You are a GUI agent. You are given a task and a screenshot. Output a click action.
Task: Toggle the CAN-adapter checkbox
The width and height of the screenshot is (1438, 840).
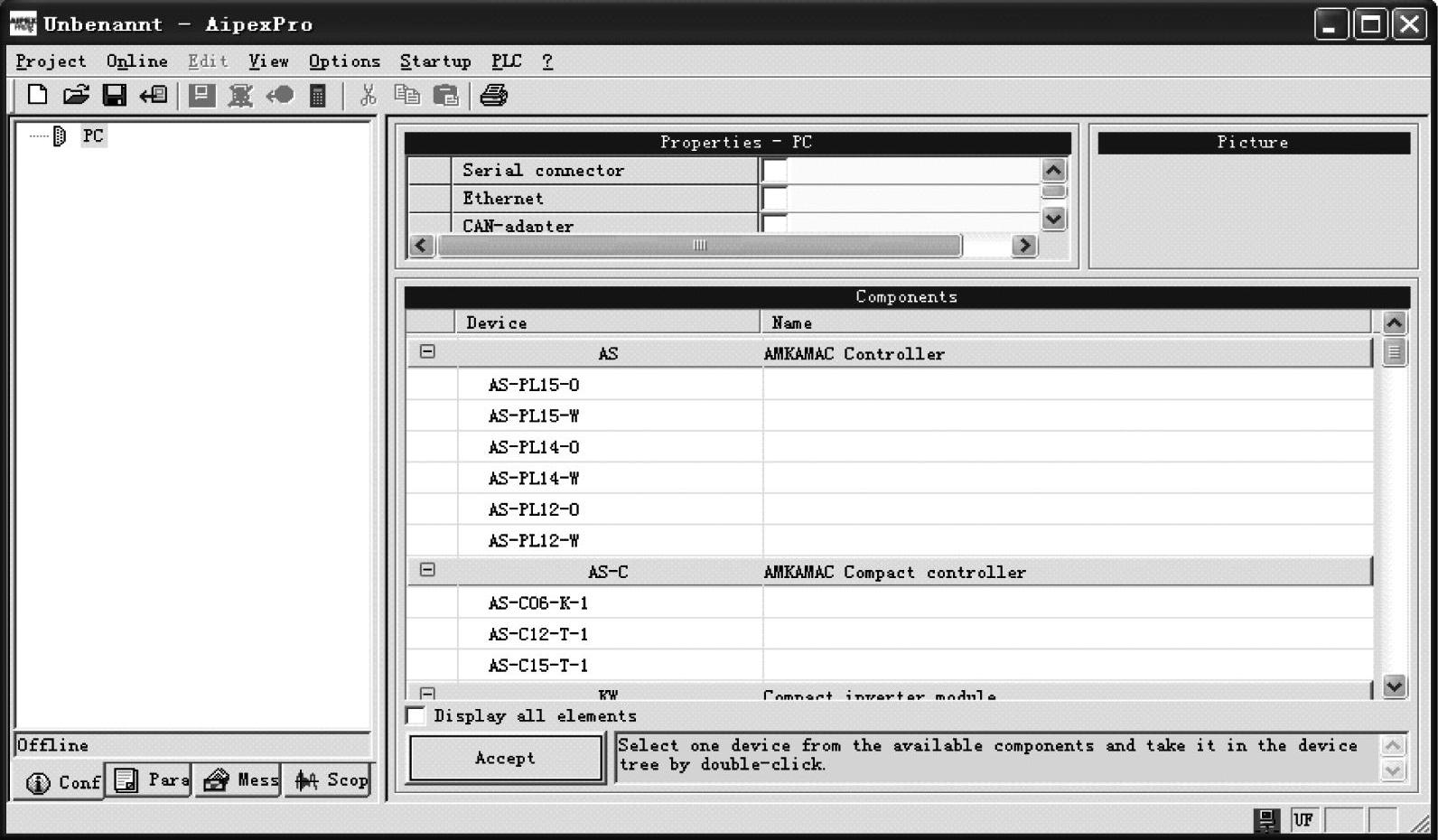click(x=774, y=223)
